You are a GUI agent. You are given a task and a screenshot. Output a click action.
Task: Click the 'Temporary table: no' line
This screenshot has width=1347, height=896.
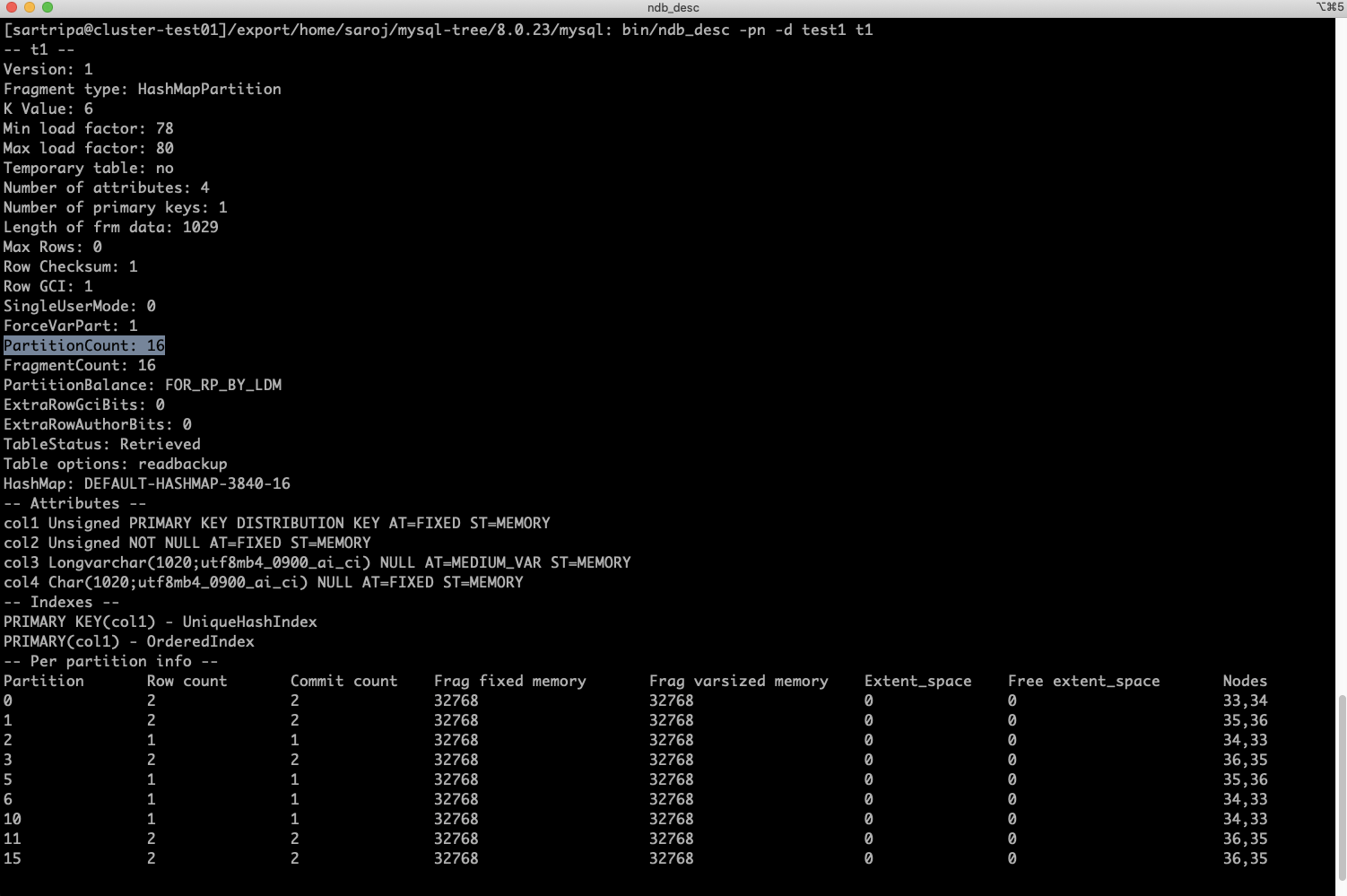click(89, 168)
